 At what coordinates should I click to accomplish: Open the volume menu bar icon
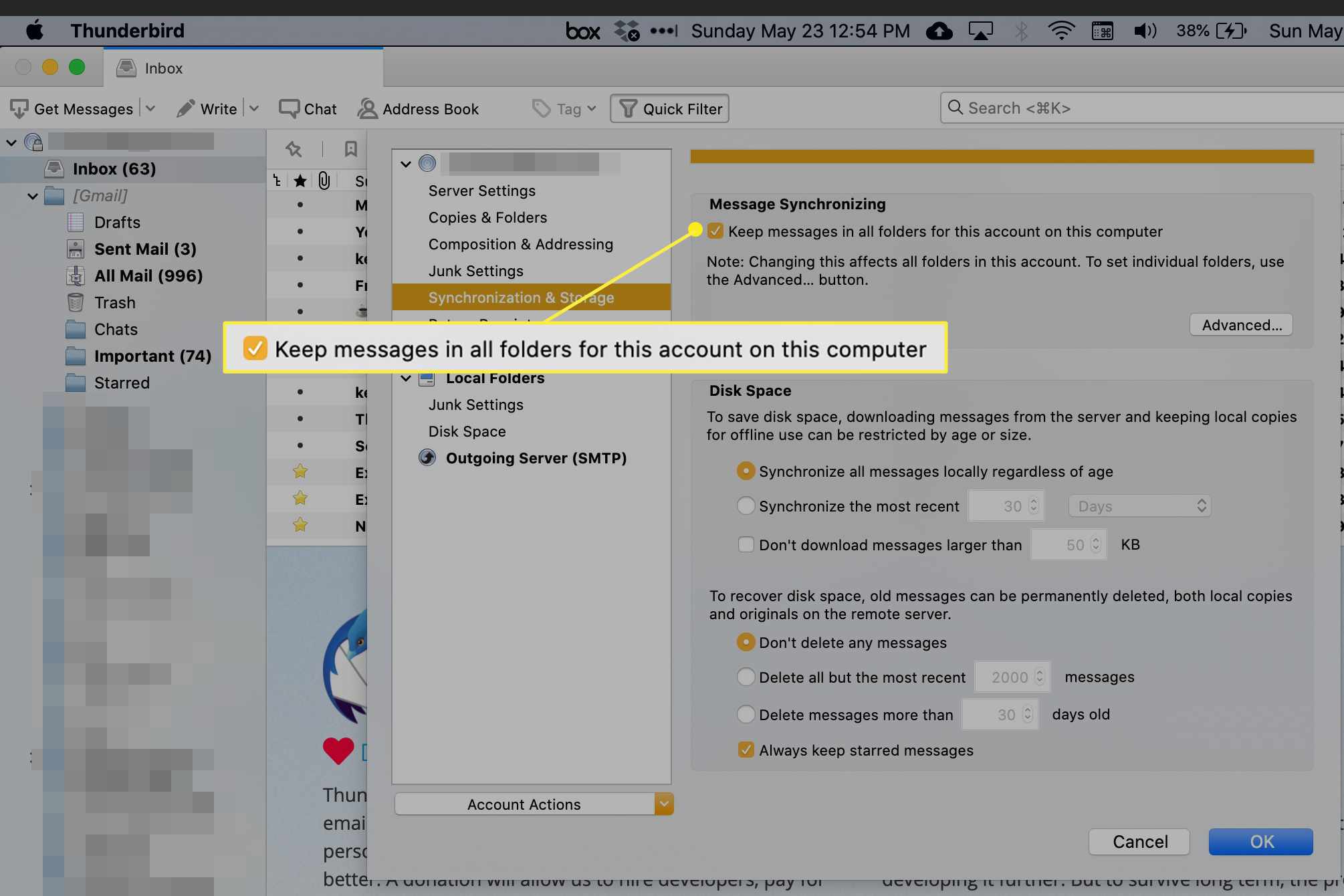click(x=1145, y=31)
